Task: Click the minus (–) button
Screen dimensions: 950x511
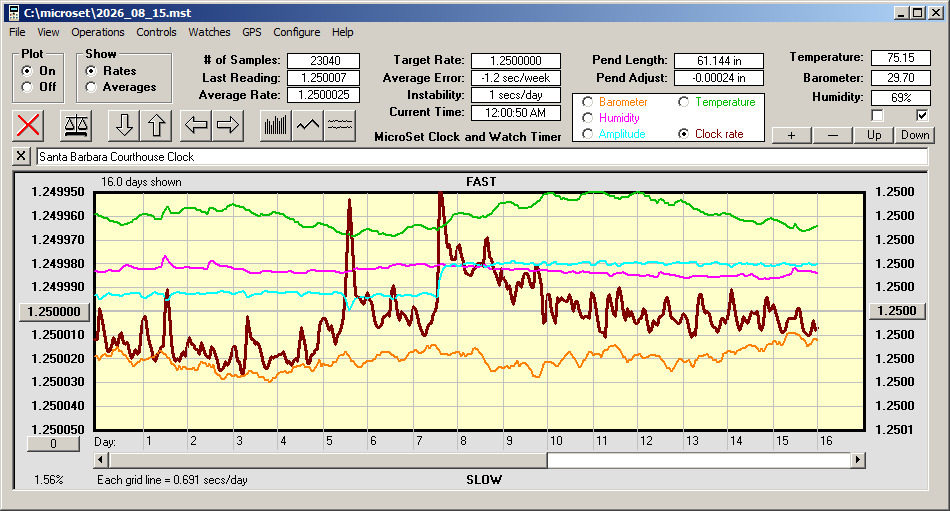Action: (832, 135)
